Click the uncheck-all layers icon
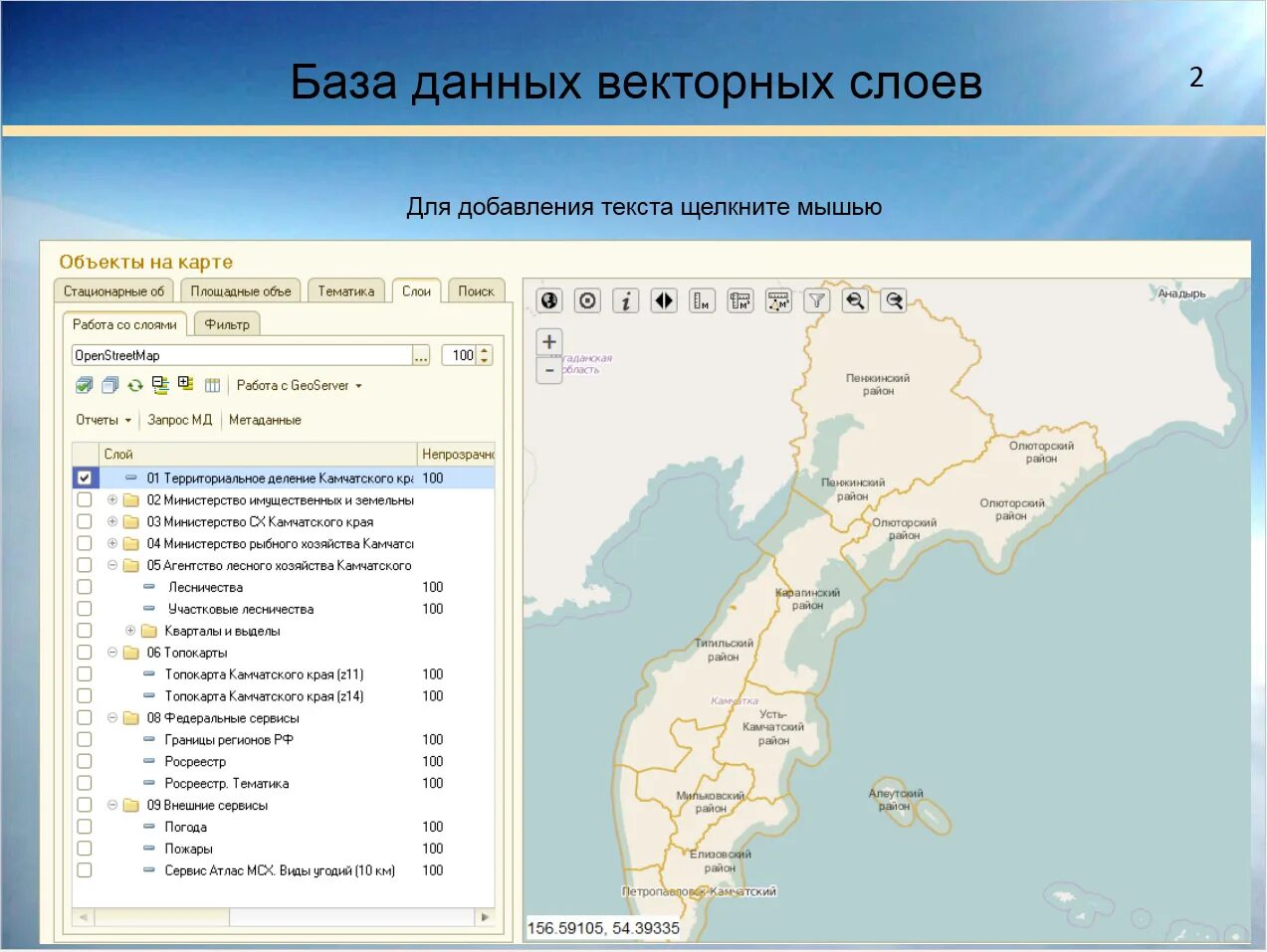1267x952 pixels. 109,385
